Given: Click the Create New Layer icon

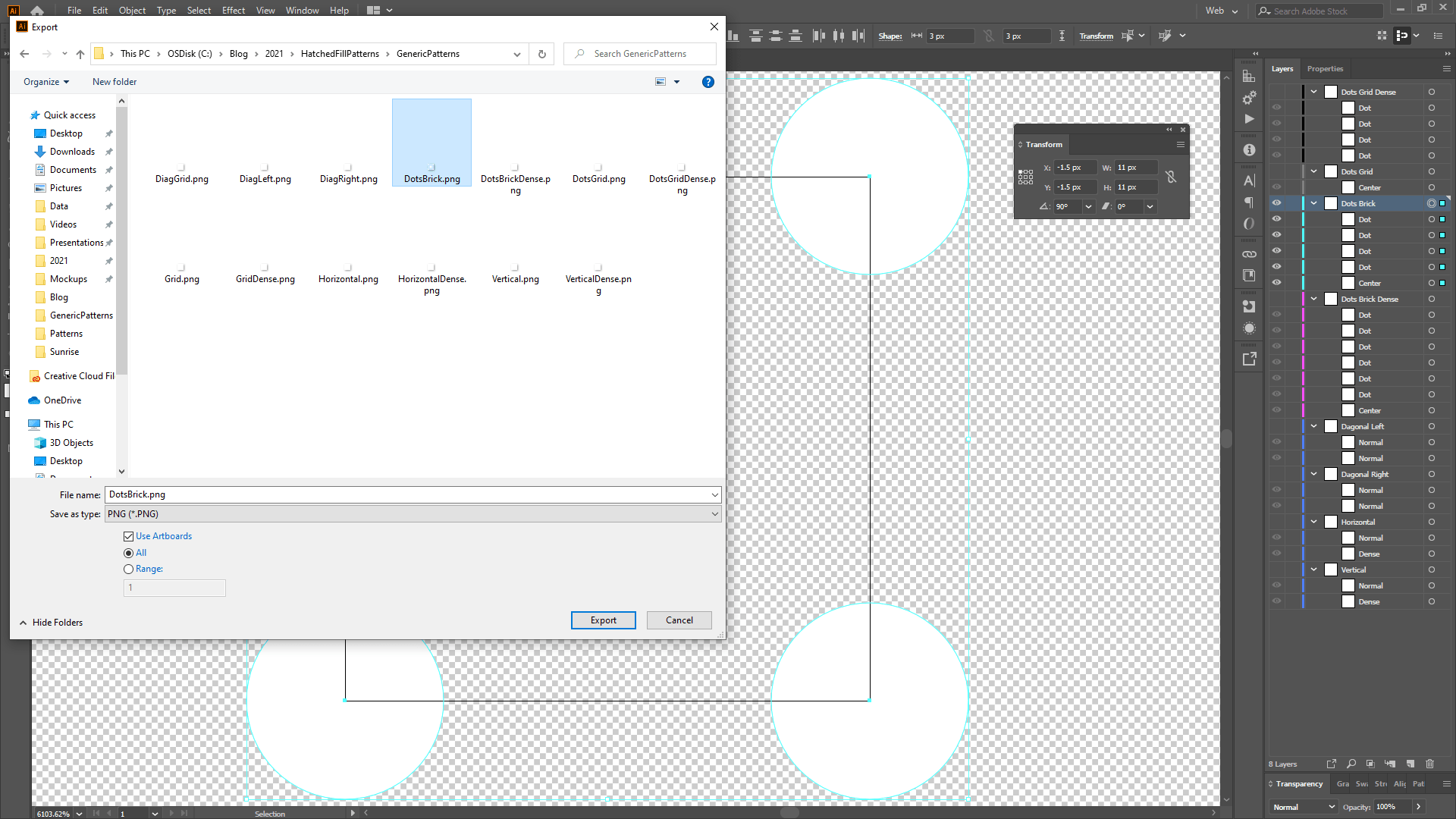Looking at the screenshot, I should 1410,764.
